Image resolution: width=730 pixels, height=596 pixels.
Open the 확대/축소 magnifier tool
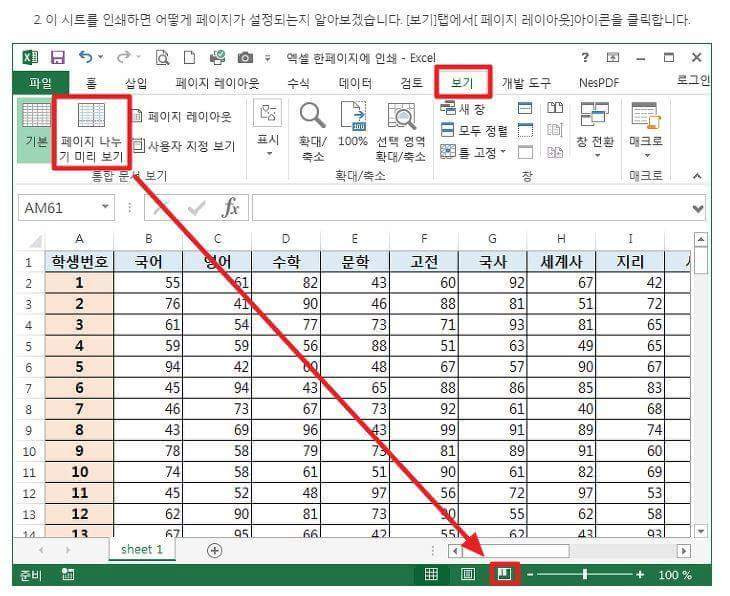312,132
